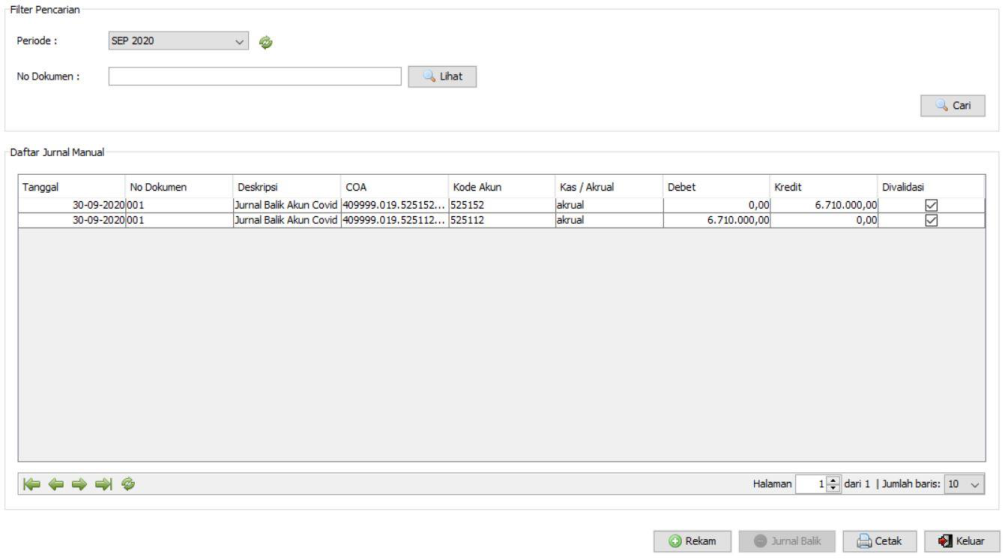Go to first page arrow icon

click(x=32, y=484)
